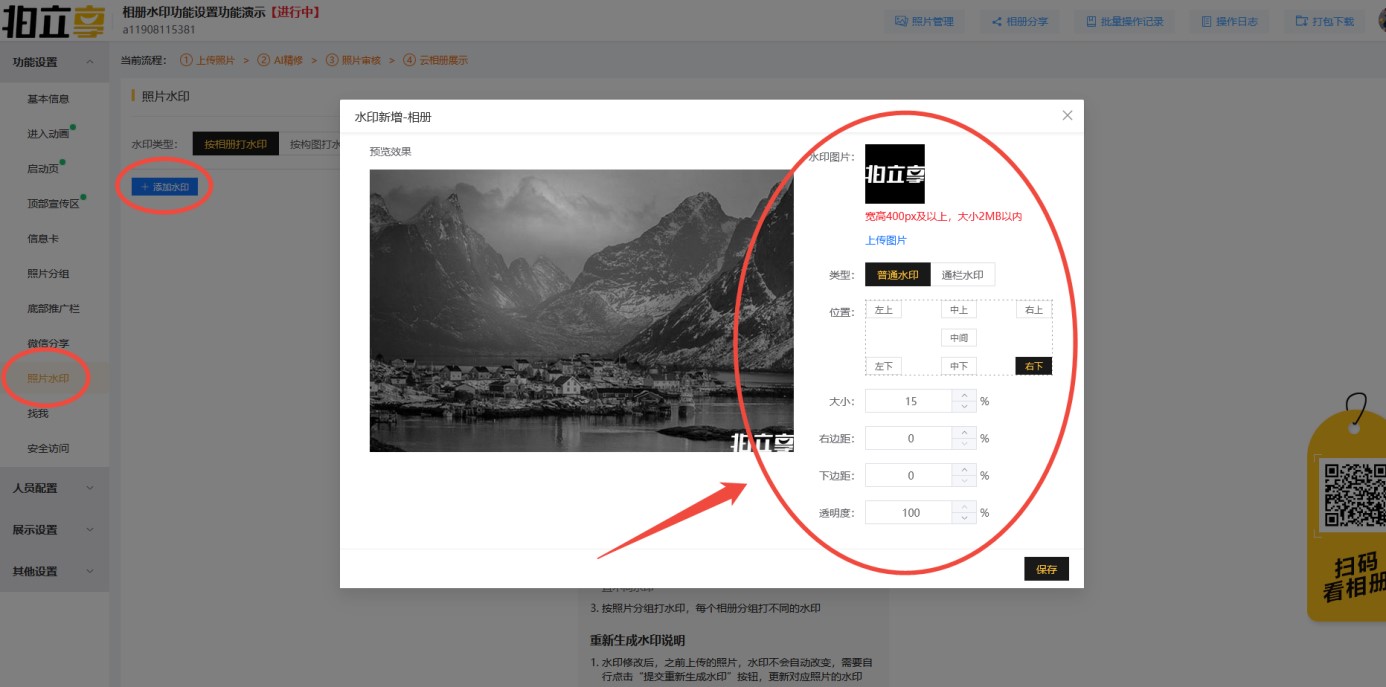Click the 拍立享 watermark image thumbnail

click(x=894, y=174)
